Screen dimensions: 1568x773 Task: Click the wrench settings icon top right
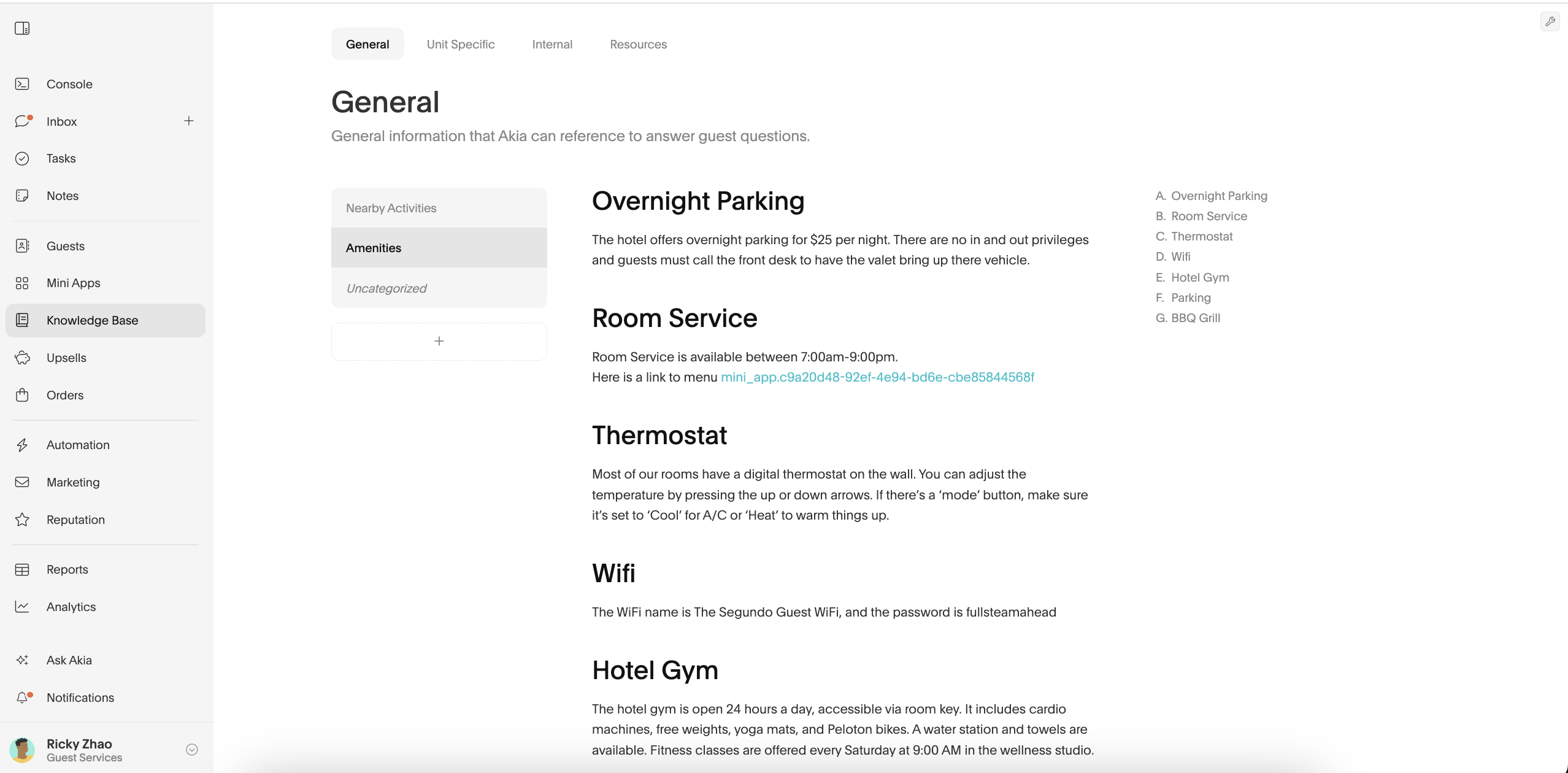click(1550, 21)
